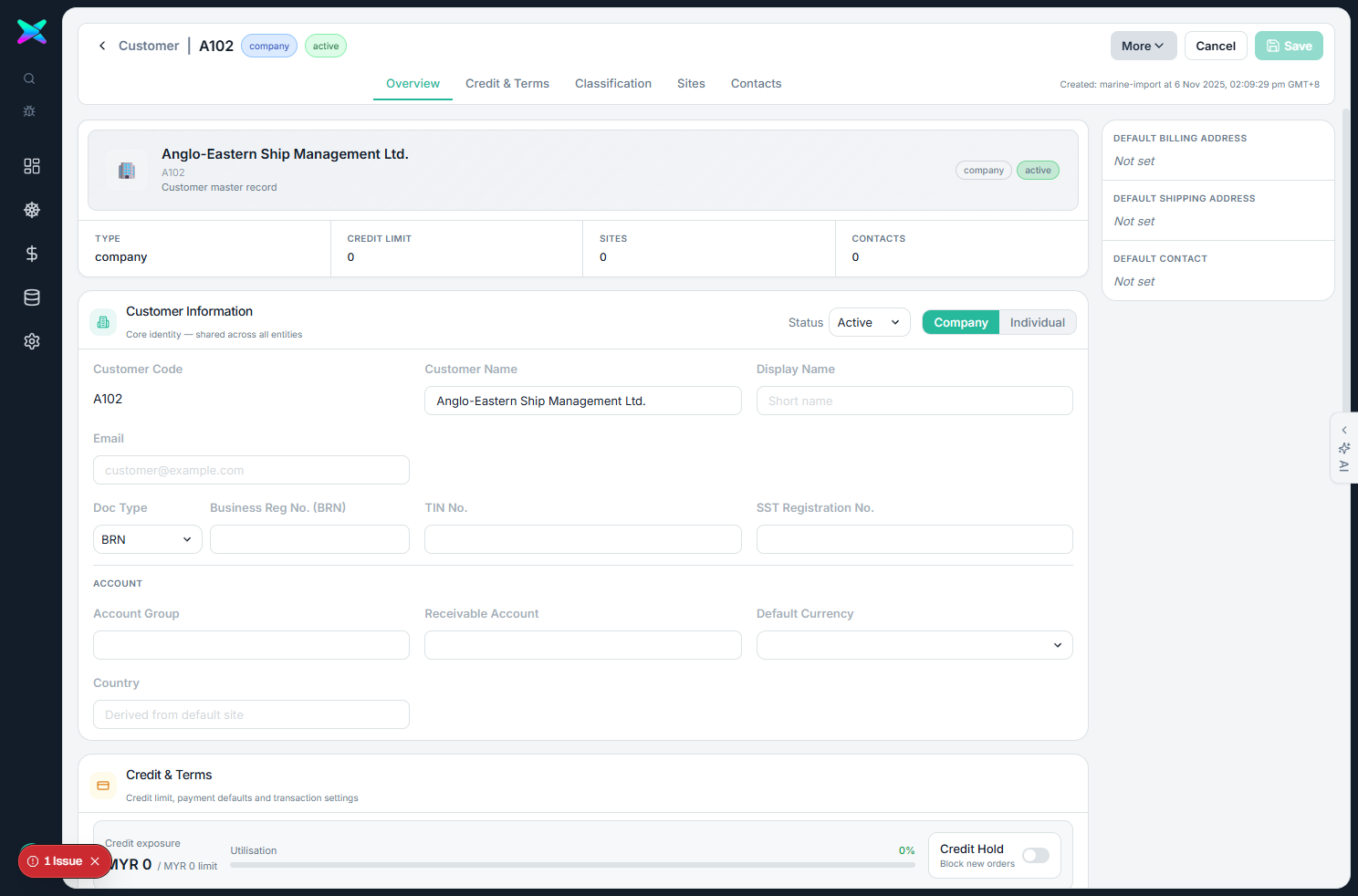Click the Credit & Terms section card icon
The image size is (1358, 896).
[103, 786]
